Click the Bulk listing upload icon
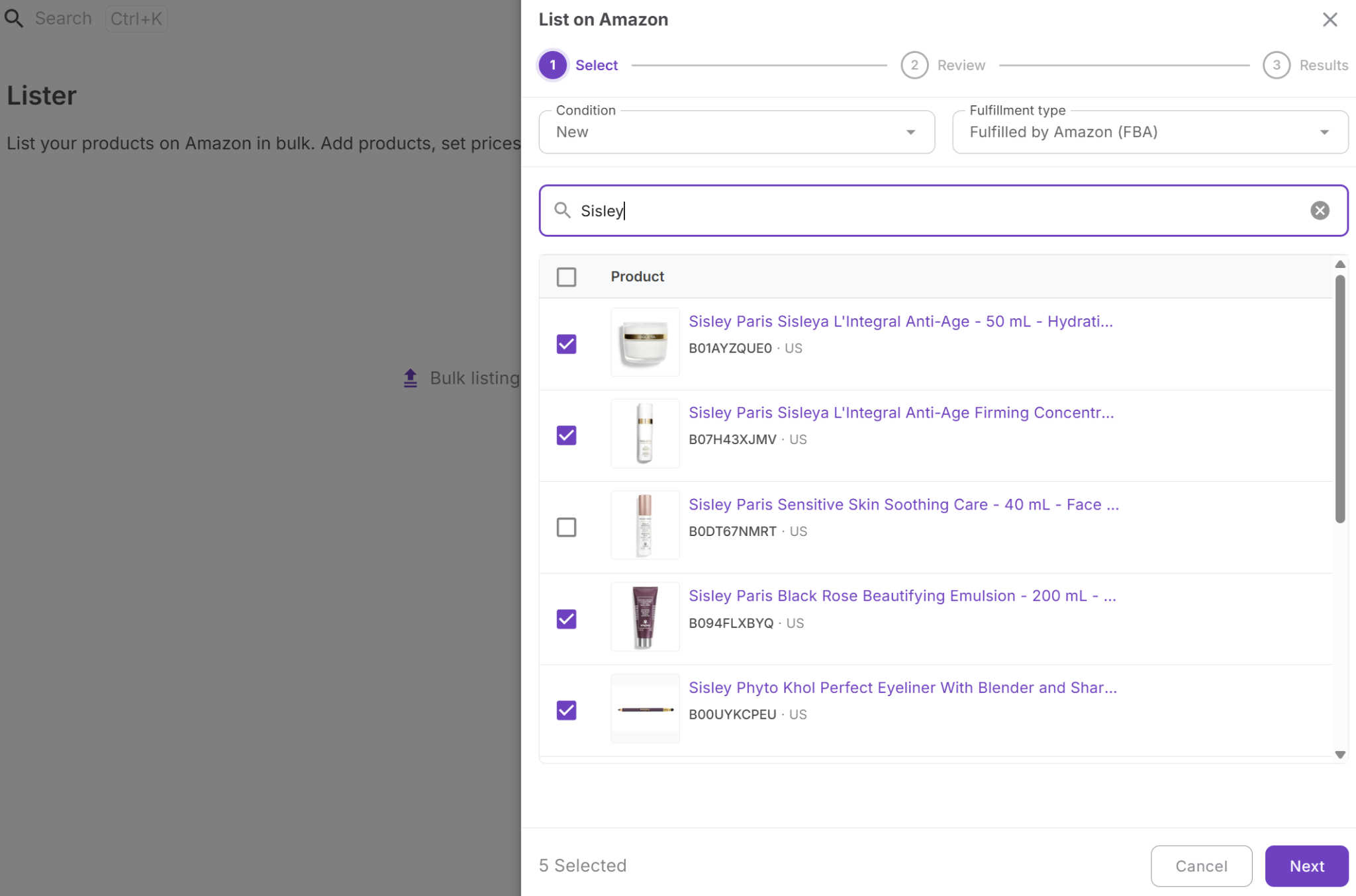 (x=411, y=379)
